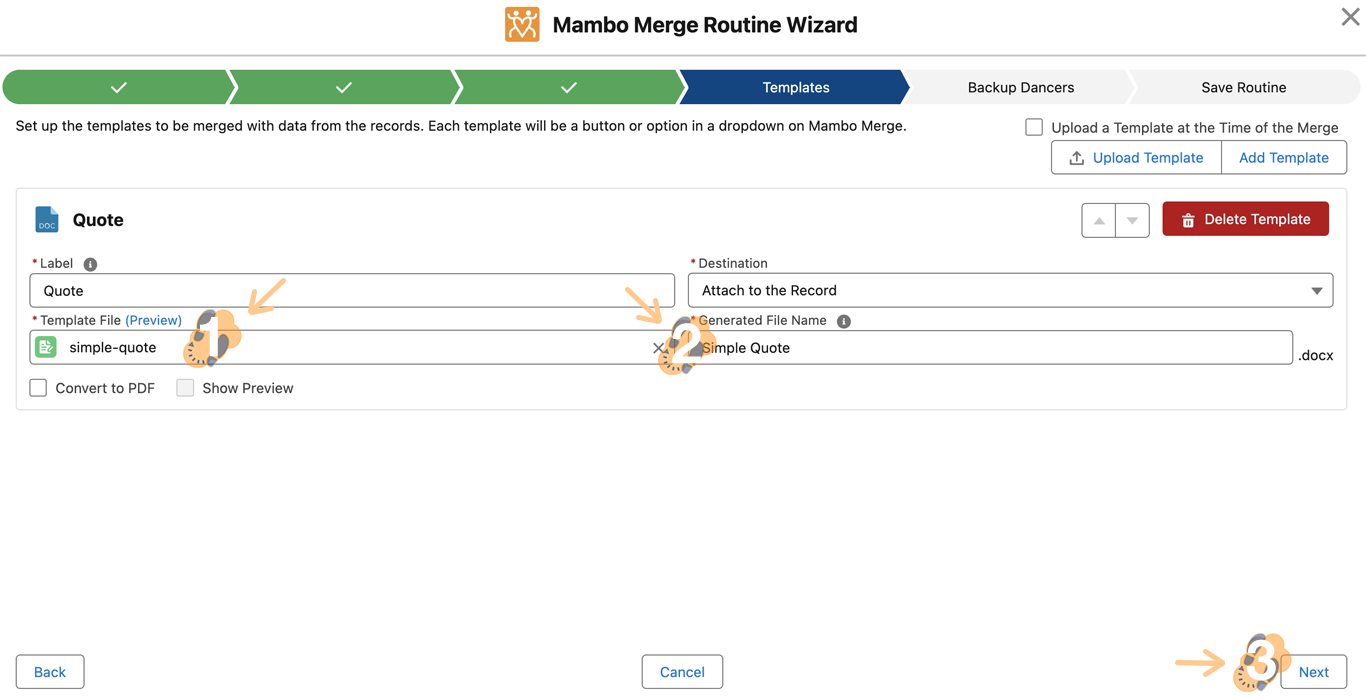Click the Label info icon

(x=90, y=264)
